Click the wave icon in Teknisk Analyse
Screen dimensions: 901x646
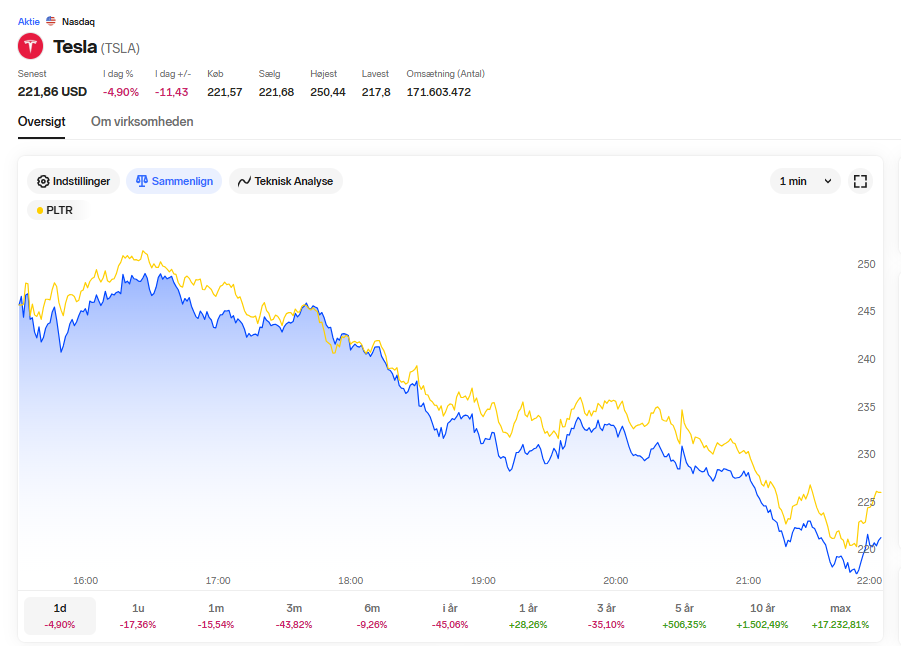tap(244, 182)
